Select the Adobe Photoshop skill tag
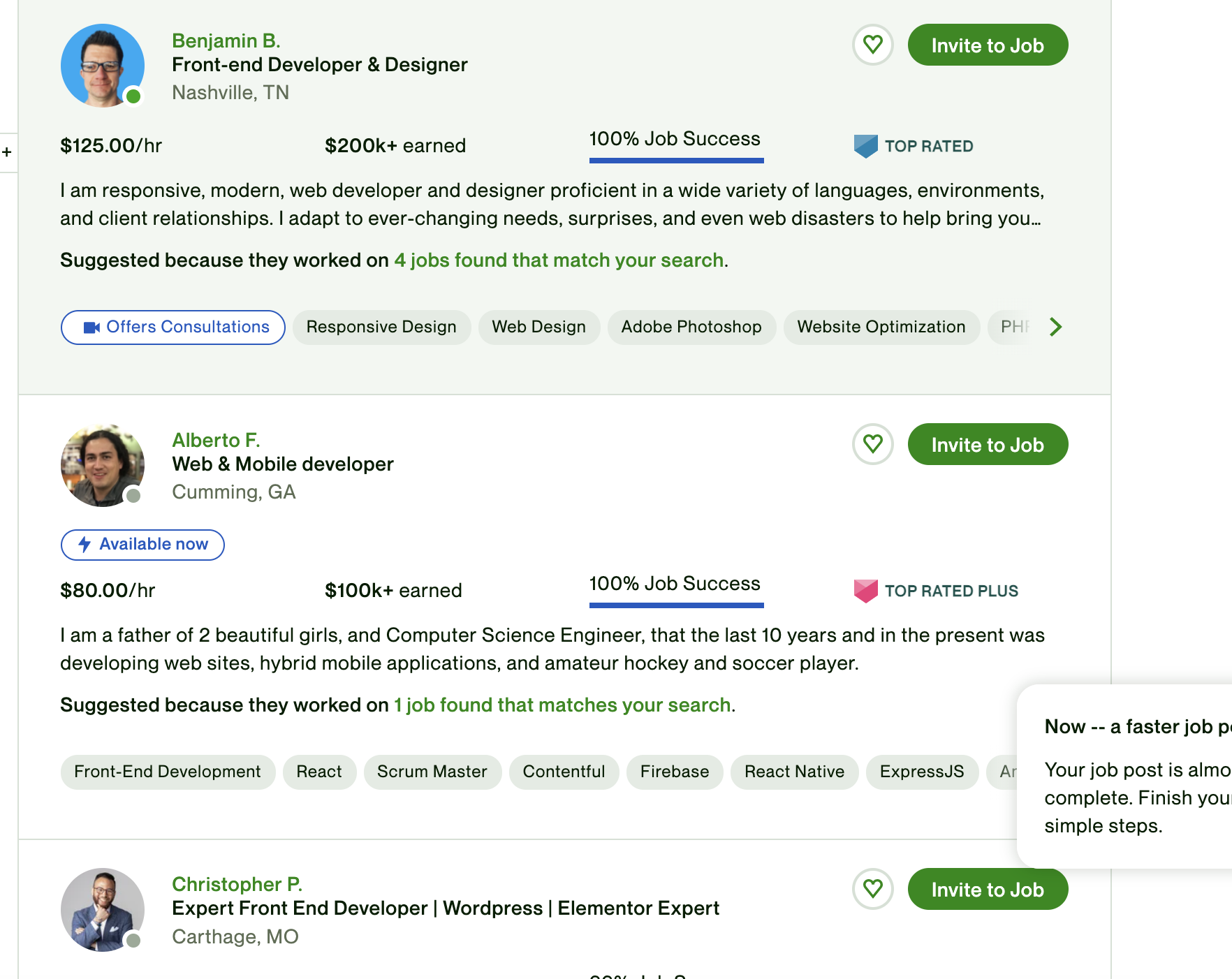Image resolution: width=1232 pixels, height=979 pixels. pos(691,327)
